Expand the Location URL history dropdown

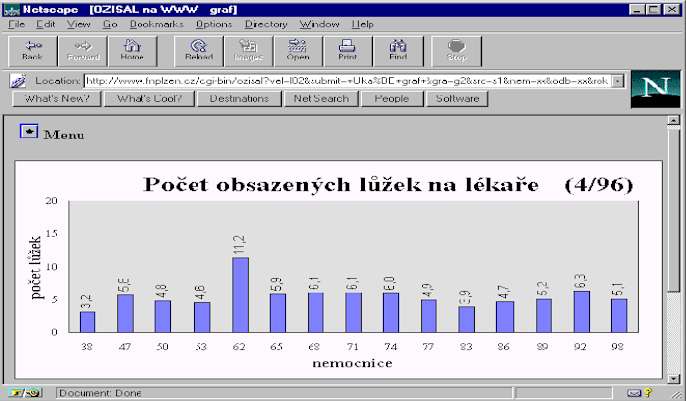click(619, 81)
